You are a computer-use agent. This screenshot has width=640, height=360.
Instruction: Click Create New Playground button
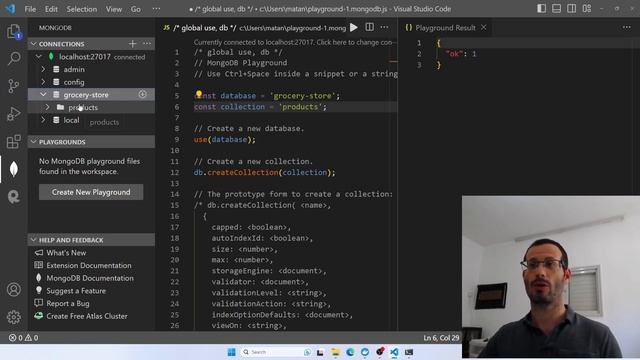click(91, 192)
